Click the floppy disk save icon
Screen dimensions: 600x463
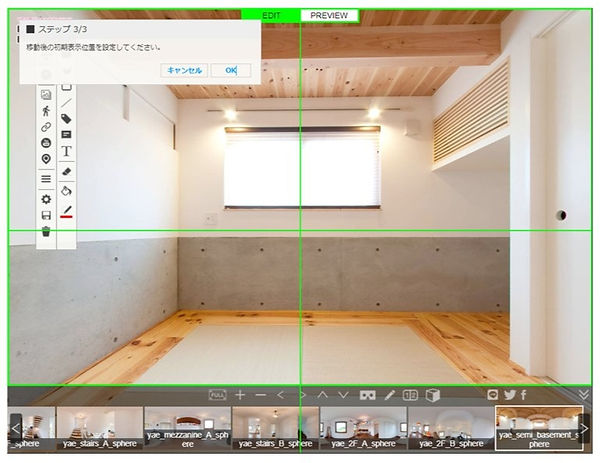coord(46,215)
